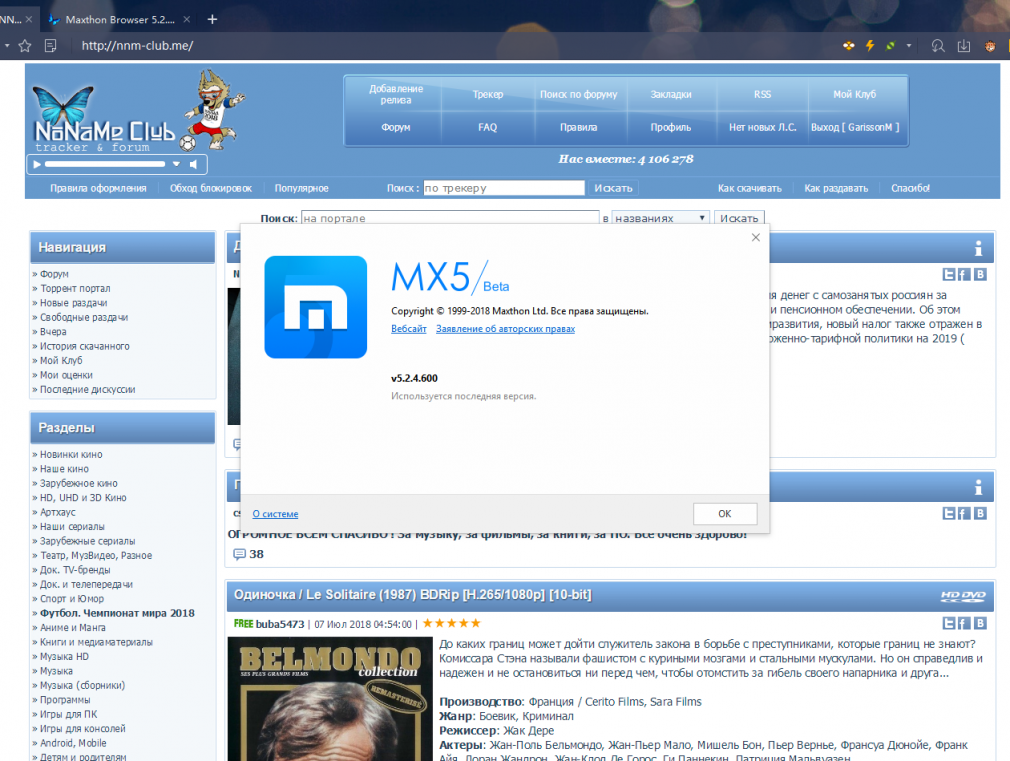Click the HD DVD category icon
1010x761 pixels.
tap(963, 597)
